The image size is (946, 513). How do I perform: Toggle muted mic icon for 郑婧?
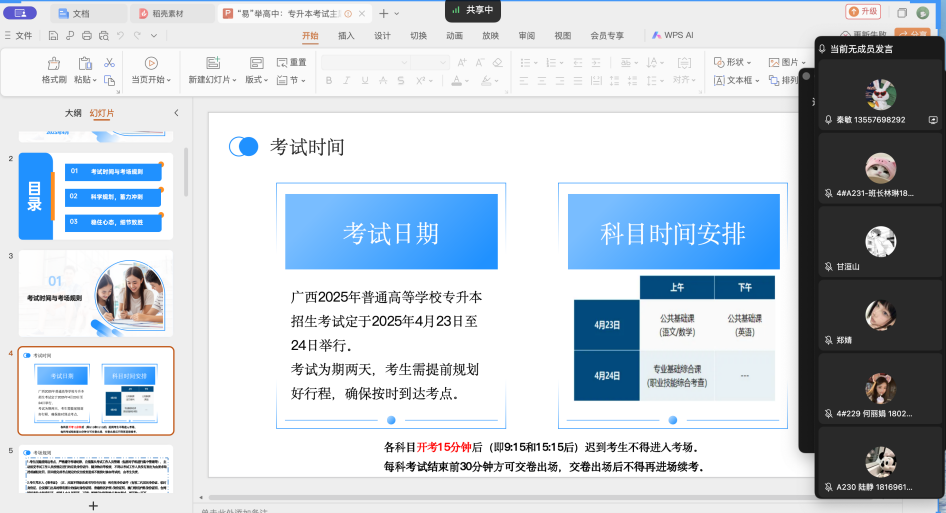(828, 340)
